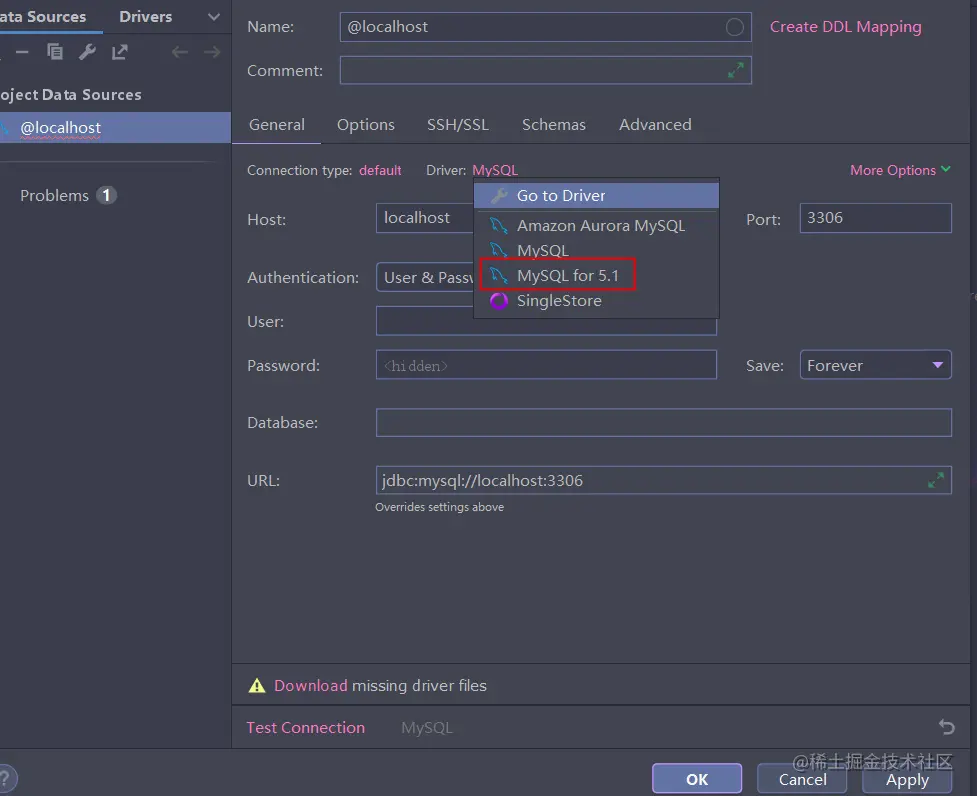Click the SingleStore purple icon
Screen dimensions: 977x796
498,301
